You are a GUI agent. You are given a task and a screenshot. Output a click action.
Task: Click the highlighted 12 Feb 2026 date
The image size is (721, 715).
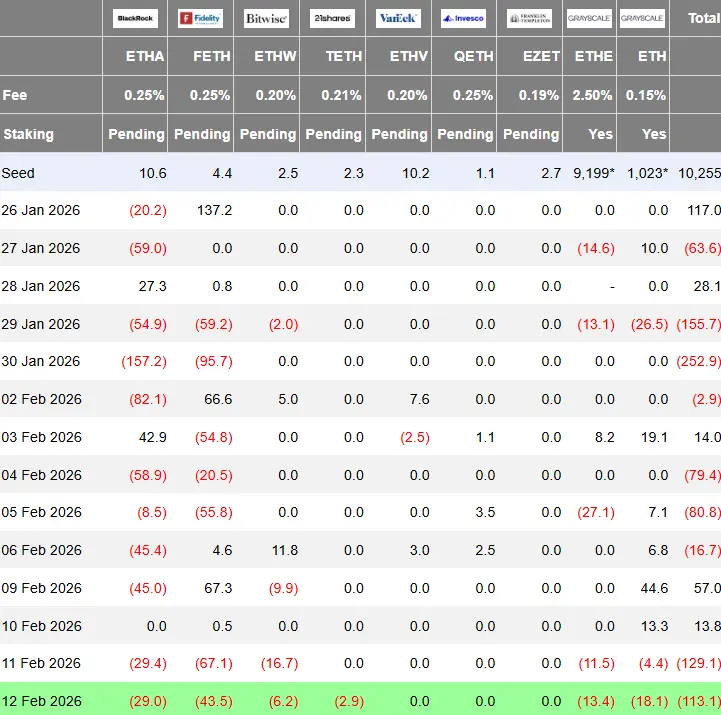[42, 700]
